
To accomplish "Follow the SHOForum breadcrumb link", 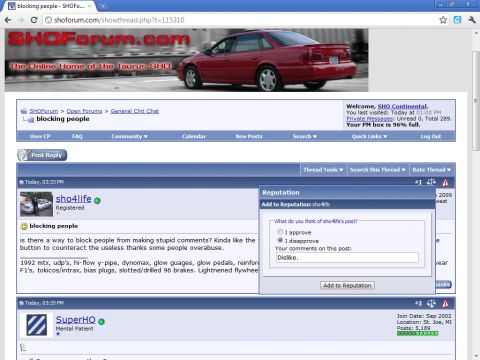I will (44, 111).
